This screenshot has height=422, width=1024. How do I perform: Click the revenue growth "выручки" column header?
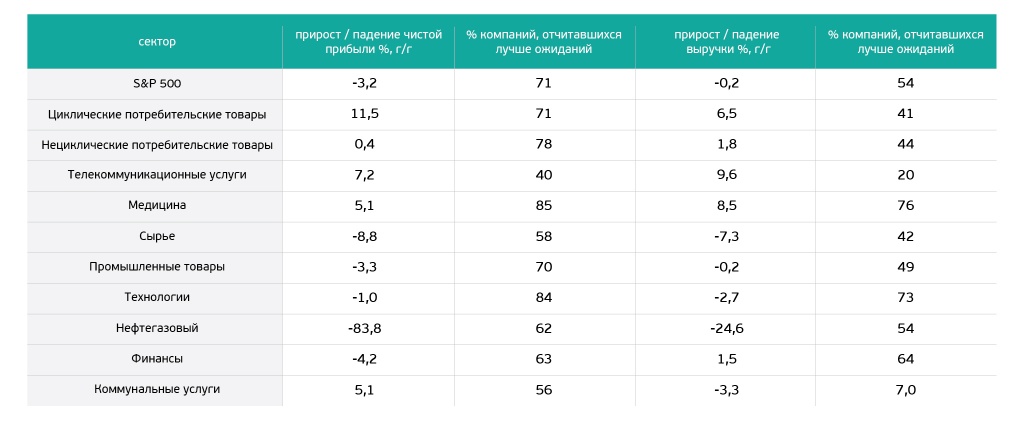[725, 41]
